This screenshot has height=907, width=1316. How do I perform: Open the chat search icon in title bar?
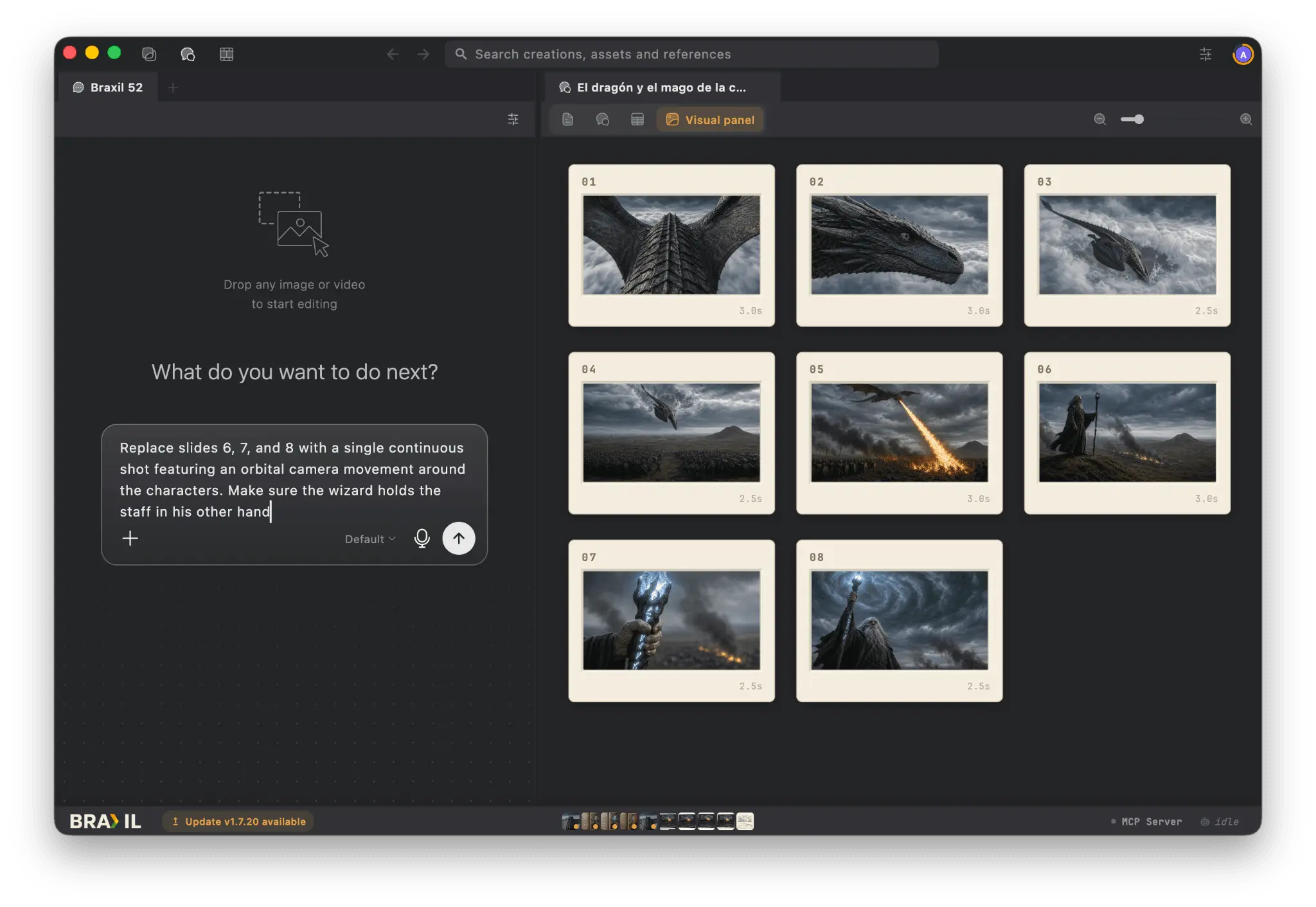(x=188, y=55)
